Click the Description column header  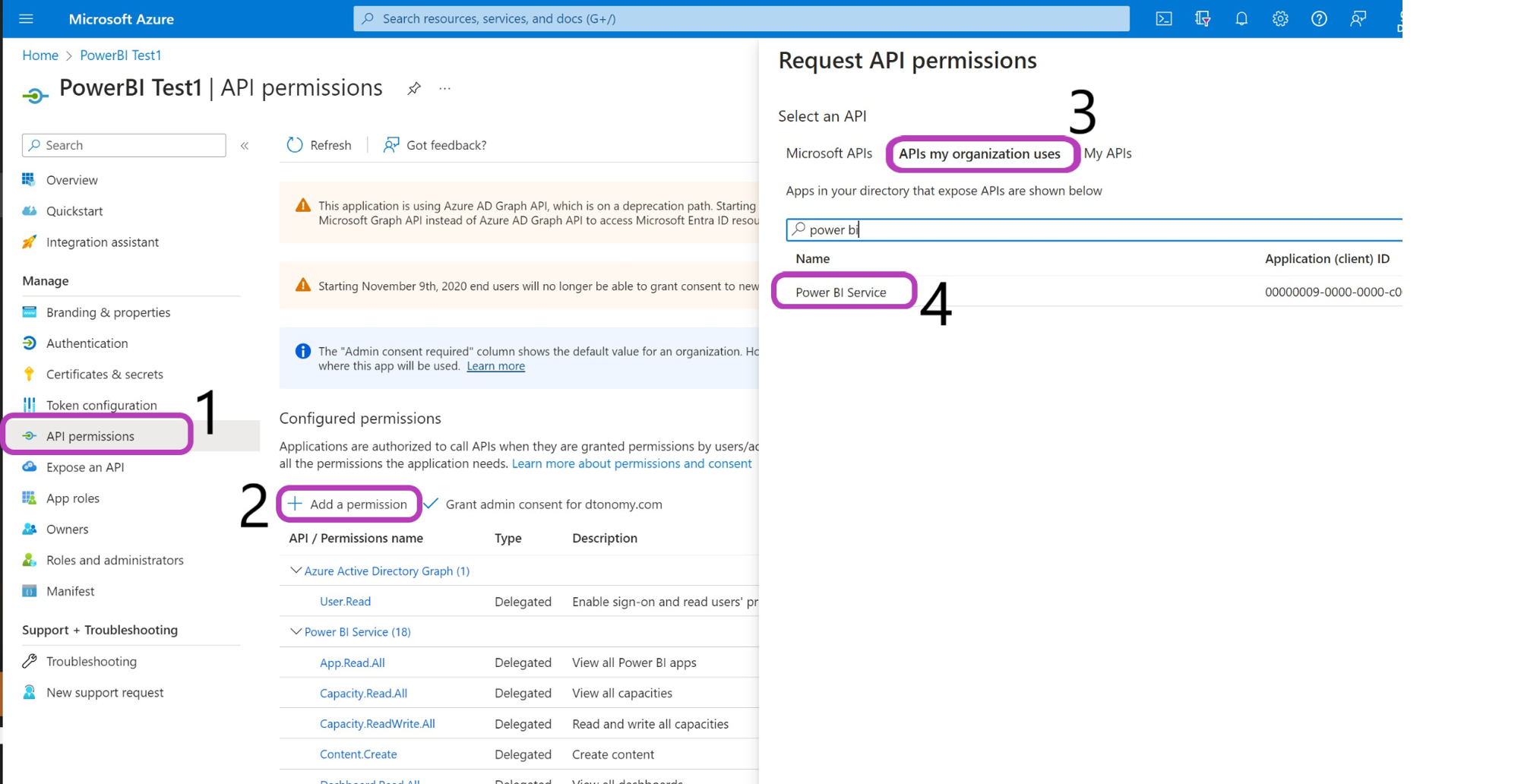(604, 538)
